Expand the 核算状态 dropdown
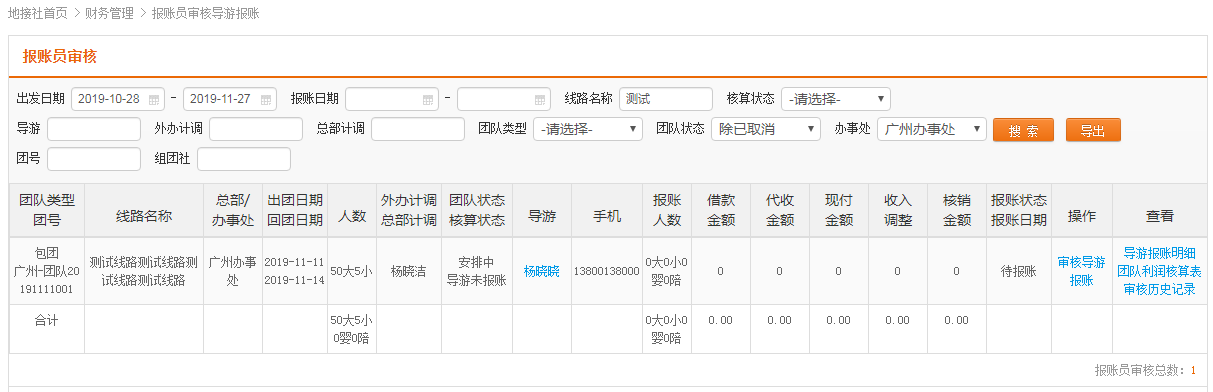This screenshot has width=1213, height=392. (x=835, y=99)
